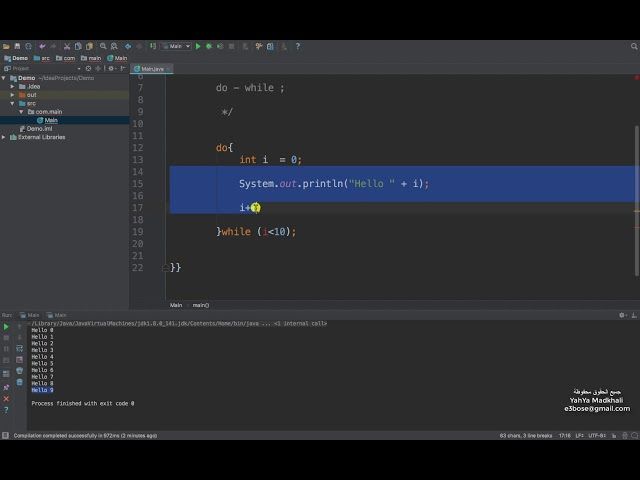Open Project panel gear settings
Screen dimensions: 640x480
coord(111,69)
